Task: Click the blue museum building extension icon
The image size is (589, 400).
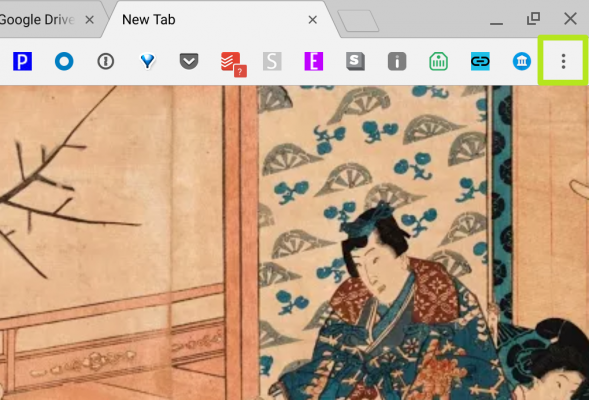Action: 522,61
